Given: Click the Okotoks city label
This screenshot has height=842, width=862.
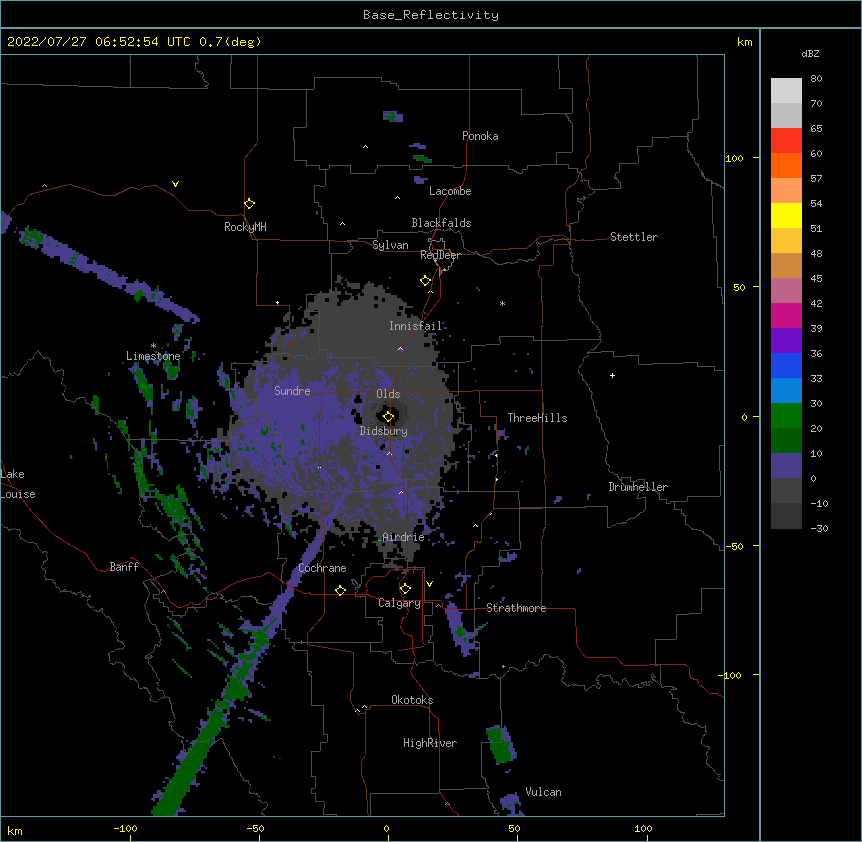Looking at the screenshot, I should click(x=412, y=700).
